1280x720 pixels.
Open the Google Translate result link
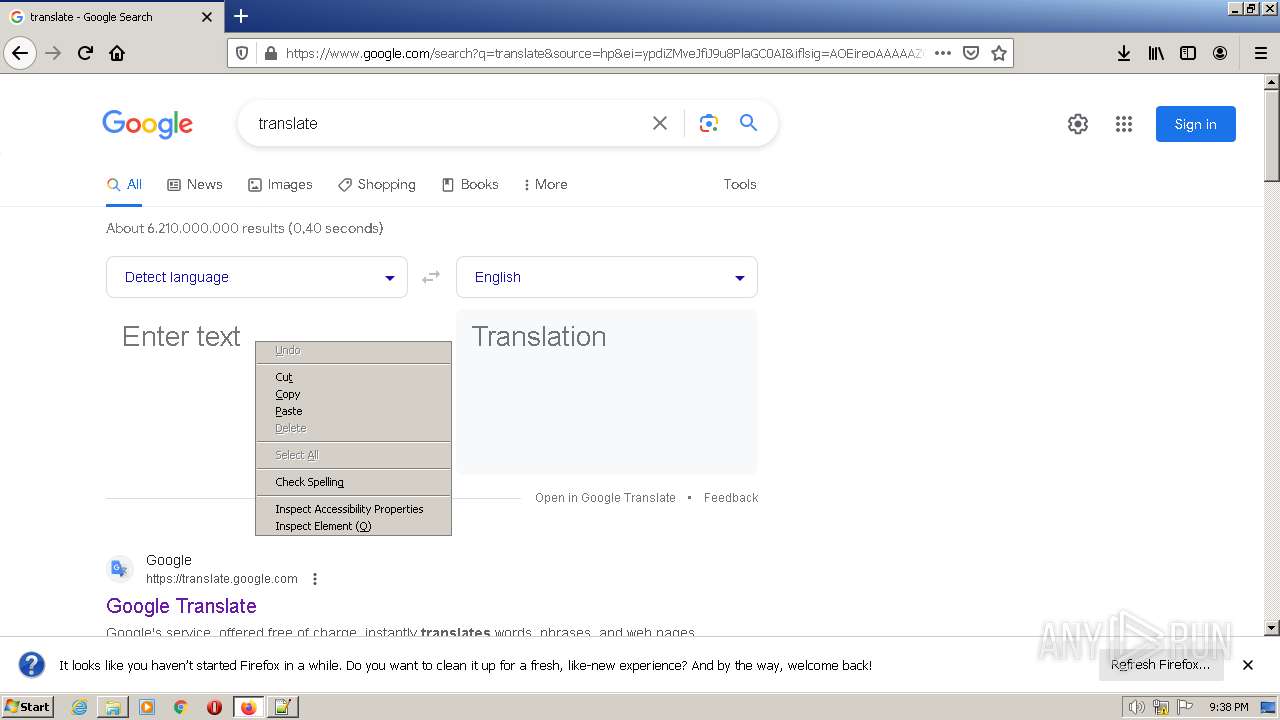tap(181, 606)
